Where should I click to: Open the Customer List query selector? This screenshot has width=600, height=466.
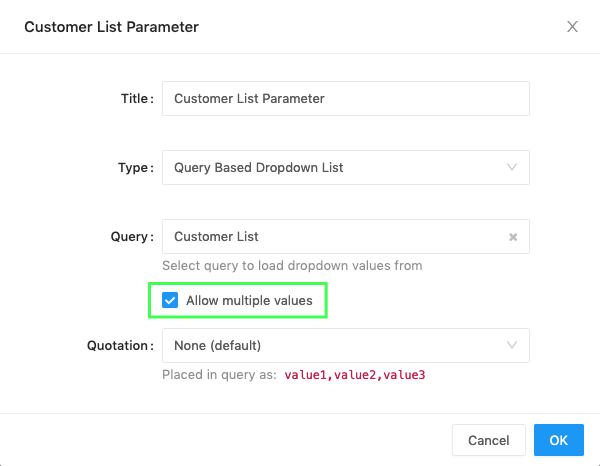tap(335, 237)
